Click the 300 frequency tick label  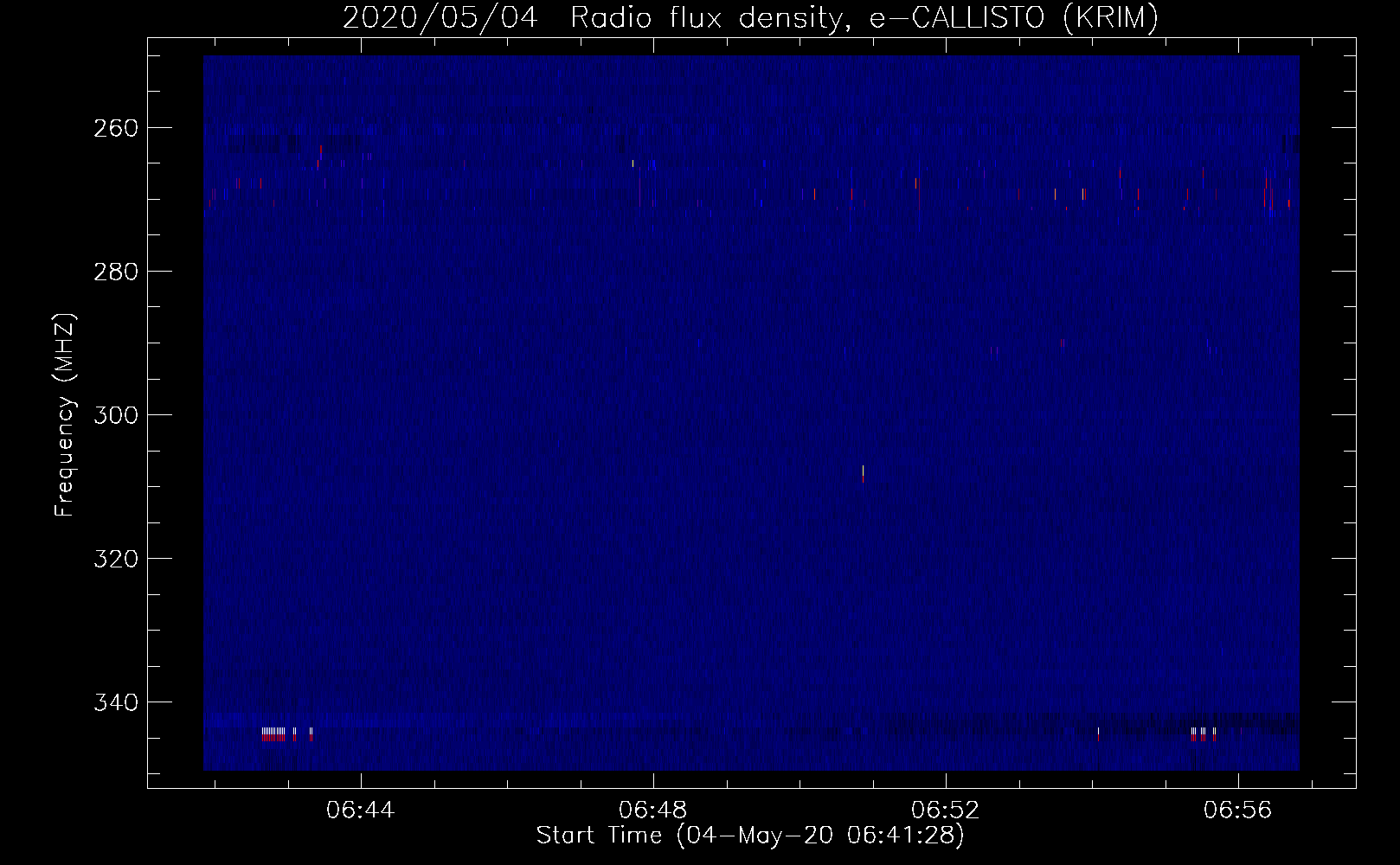coord(114,415)
